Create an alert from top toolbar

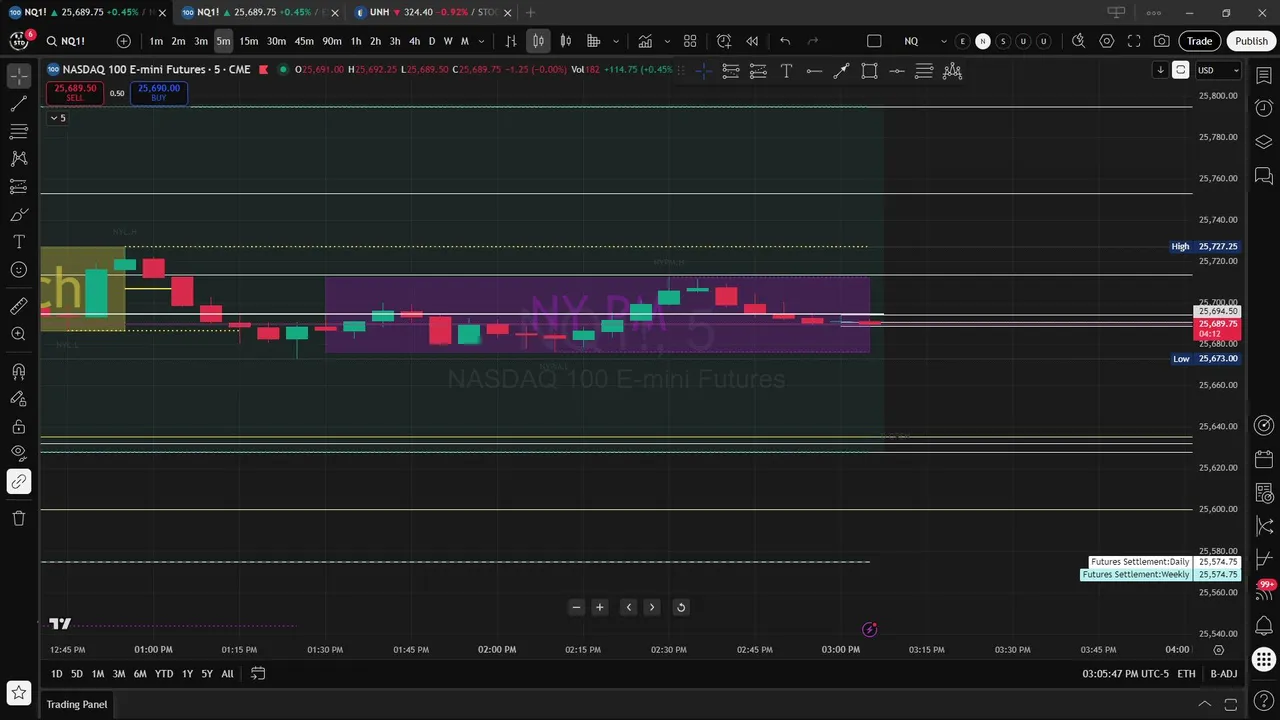click(x=724, y=41)
